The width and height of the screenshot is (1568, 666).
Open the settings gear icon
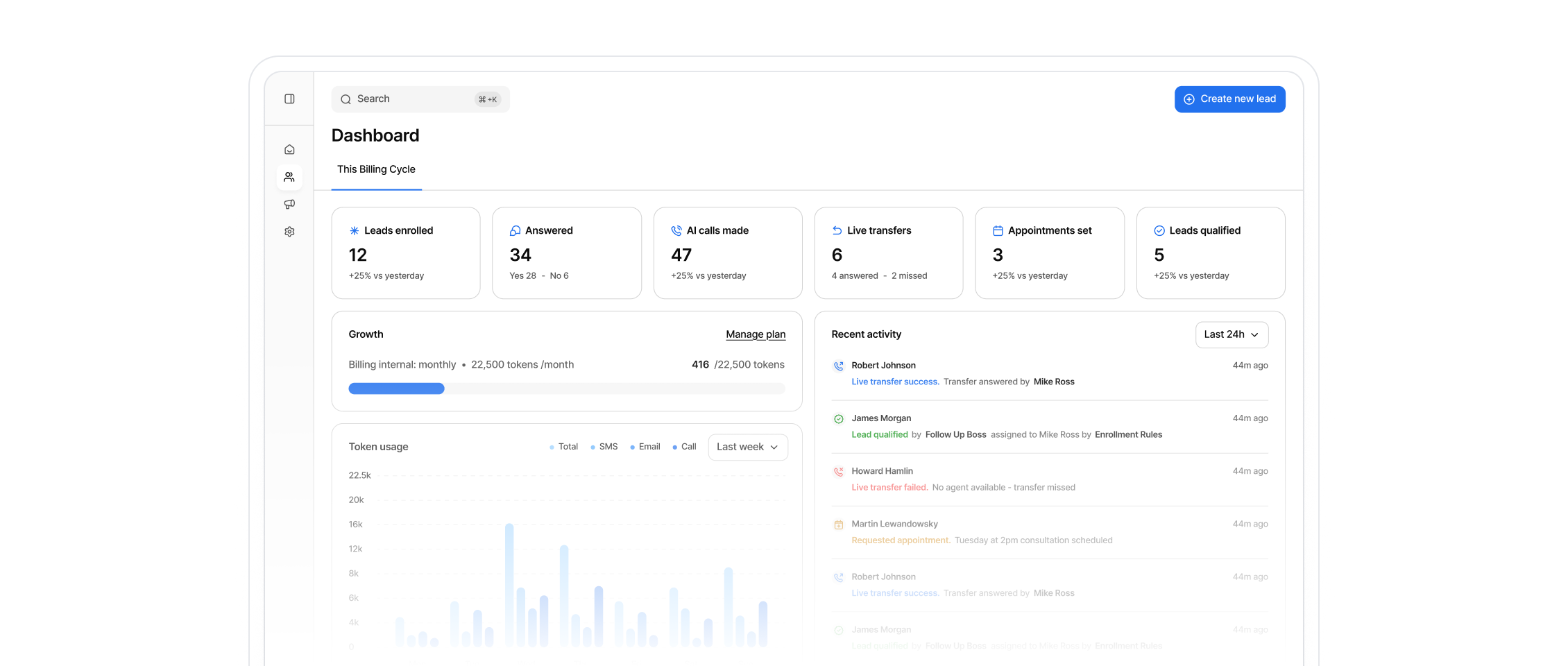tap(289, 231)
